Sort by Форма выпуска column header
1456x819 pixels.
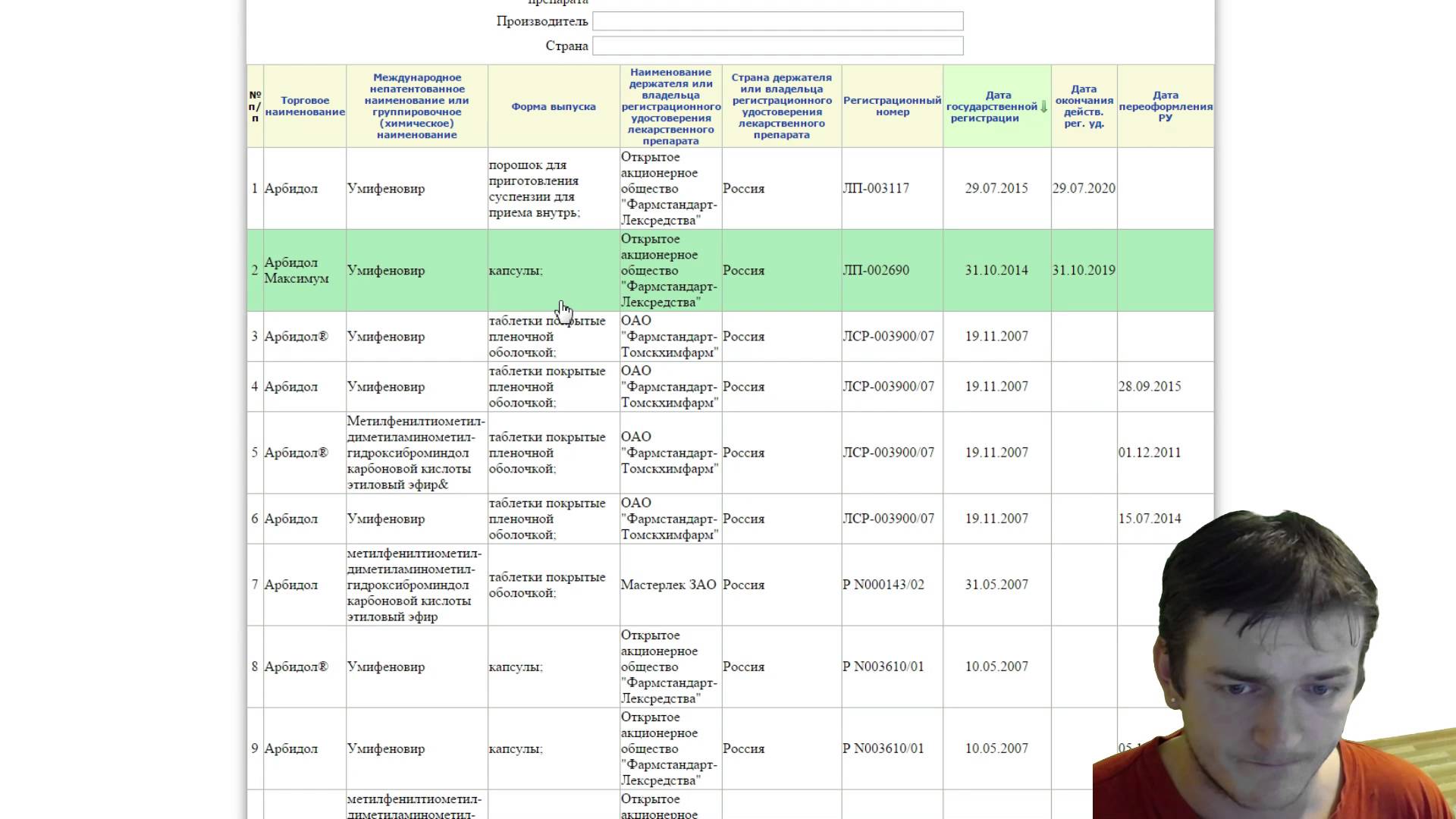[x=554, y=107]
